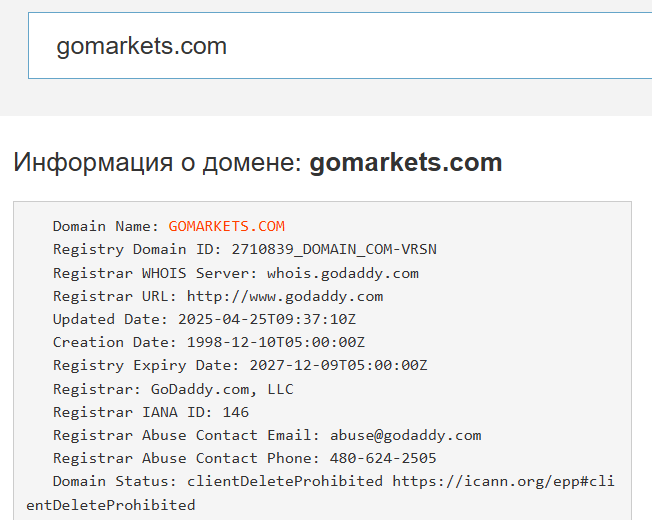Open the icann.org/epp status URL
This screenshot has height=520, width=652.
502,481
